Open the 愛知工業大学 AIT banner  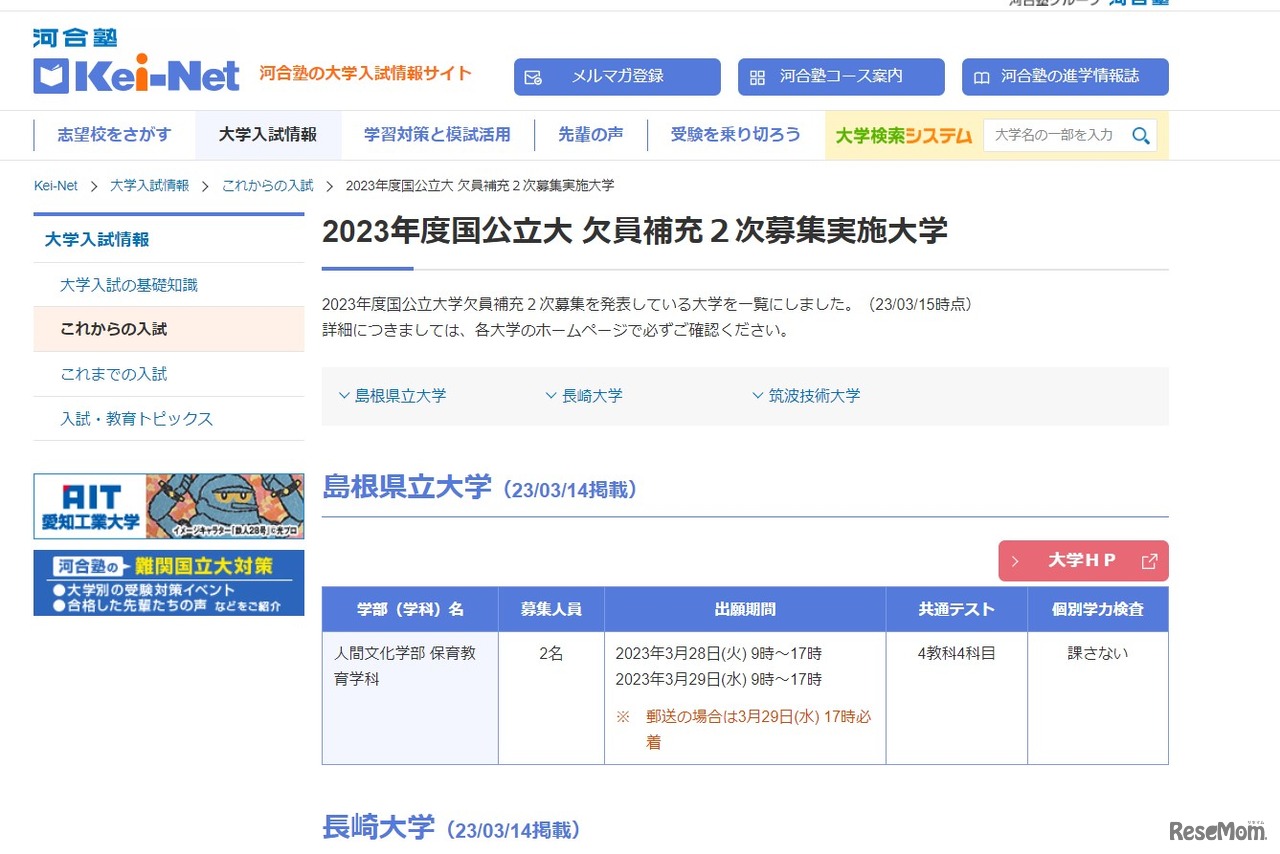point(168,506)
